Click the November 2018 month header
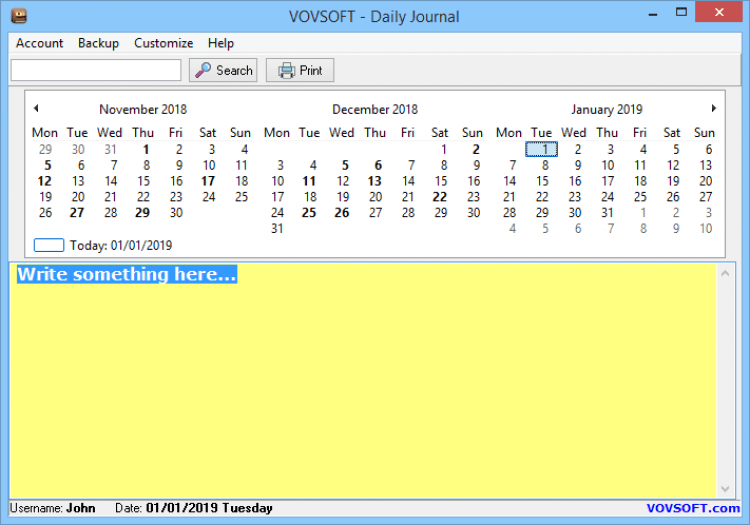 pyautogui.click(x=142, y=110)
